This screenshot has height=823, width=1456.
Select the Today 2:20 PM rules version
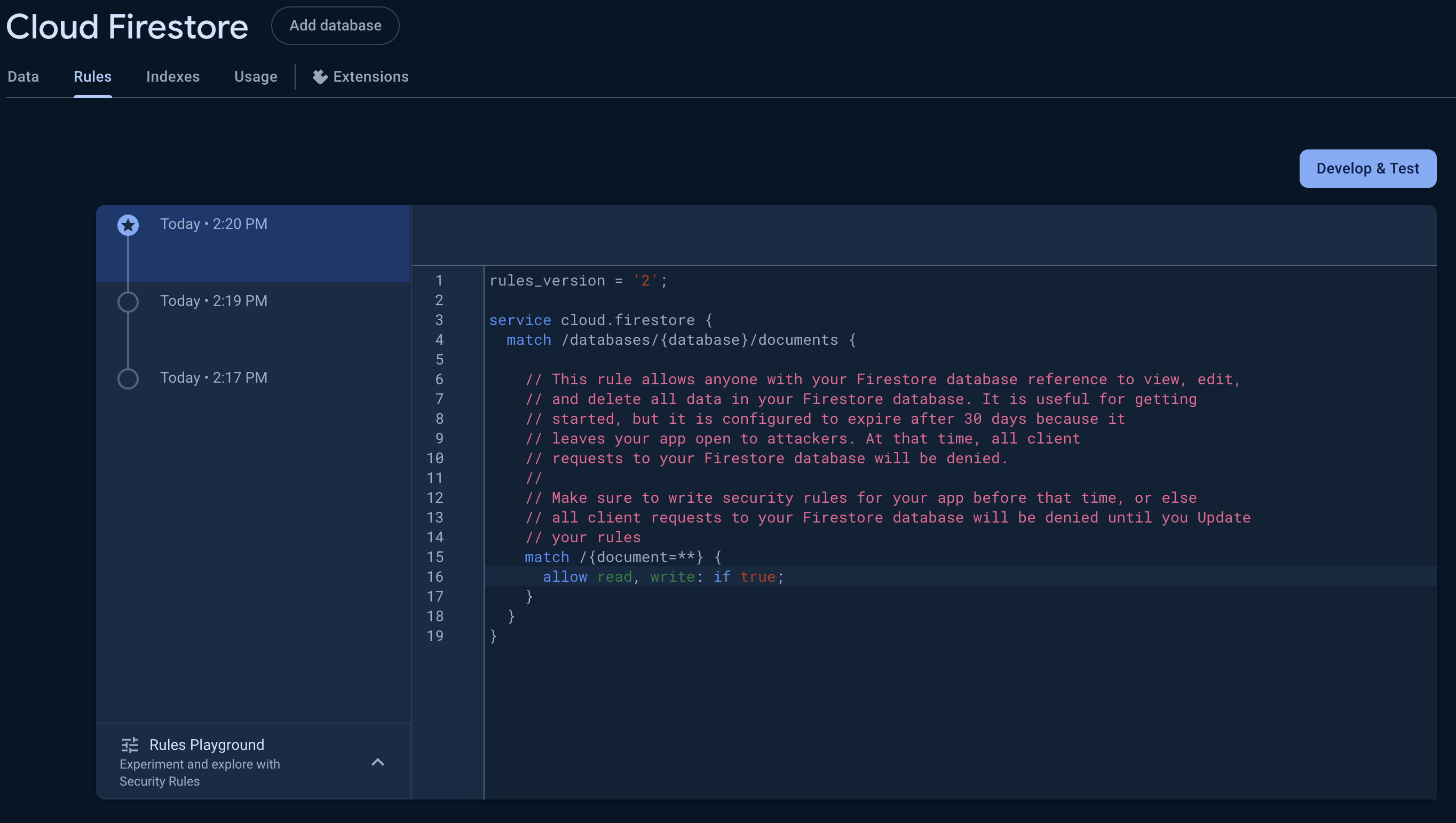[x=213, y=224]
